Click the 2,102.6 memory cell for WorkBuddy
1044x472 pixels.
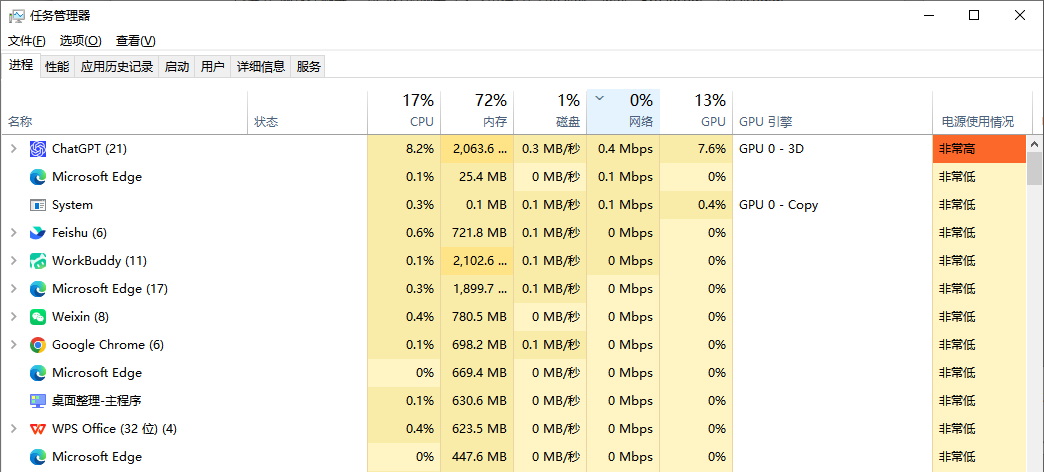[x=477, y=261]
